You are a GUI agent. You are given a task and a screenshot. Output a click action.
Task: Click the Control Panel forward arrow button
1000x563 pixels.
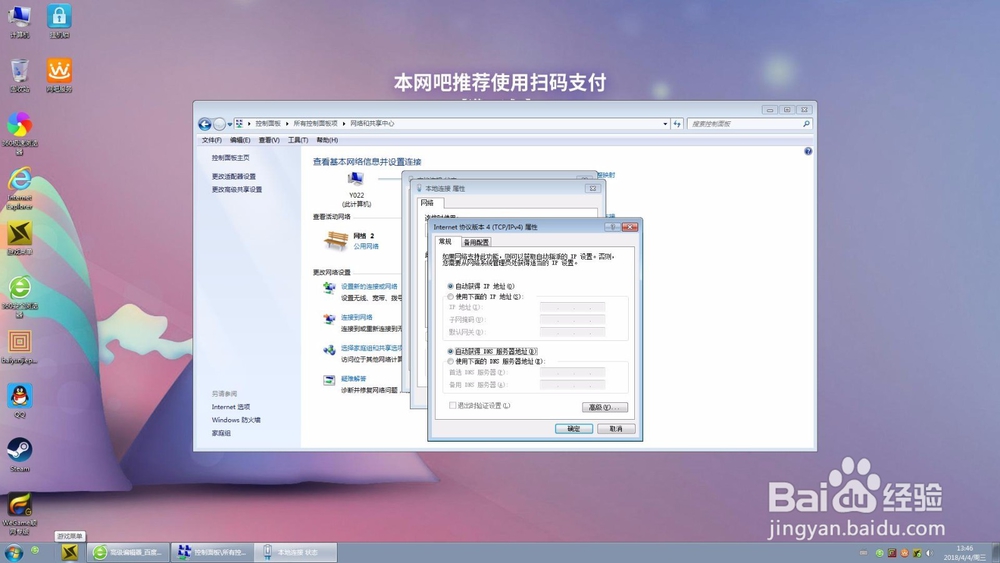pos(219,124)
